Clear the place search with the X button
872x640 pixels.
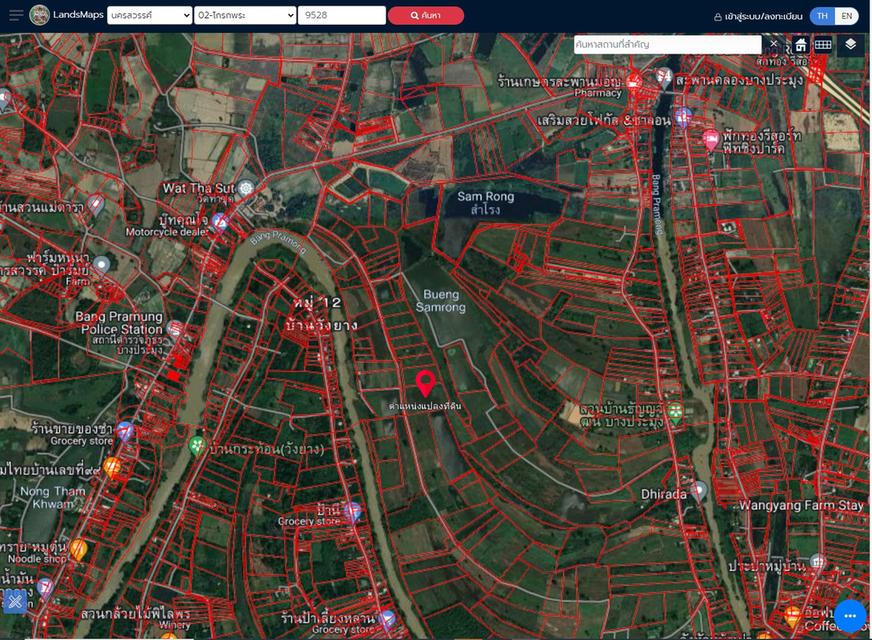click(x=773, y=45)
